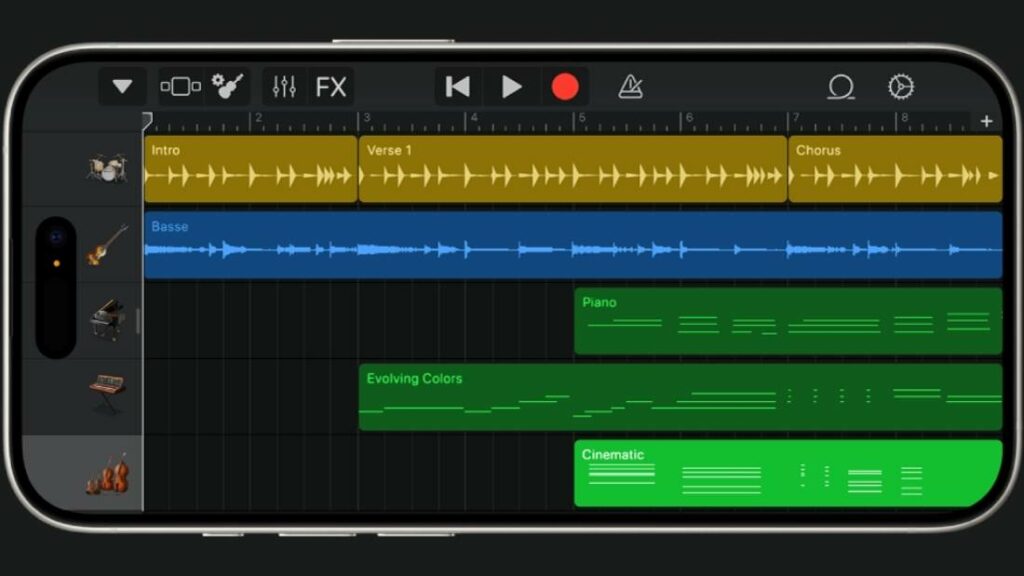The width and height of the screenshot is (1024, 576).
Task: Select the grand piano track icon
Action: pos(106,320)
